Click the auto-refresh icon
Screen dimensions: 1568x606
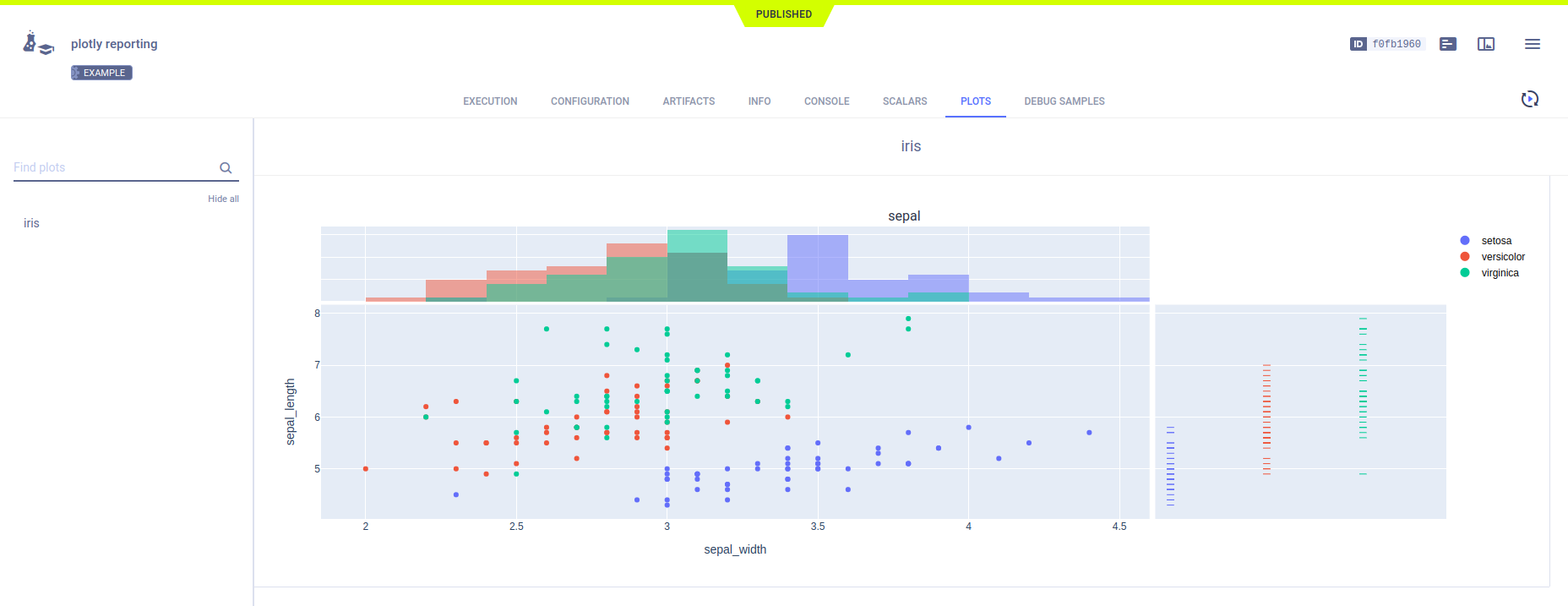click(1529, 100)
